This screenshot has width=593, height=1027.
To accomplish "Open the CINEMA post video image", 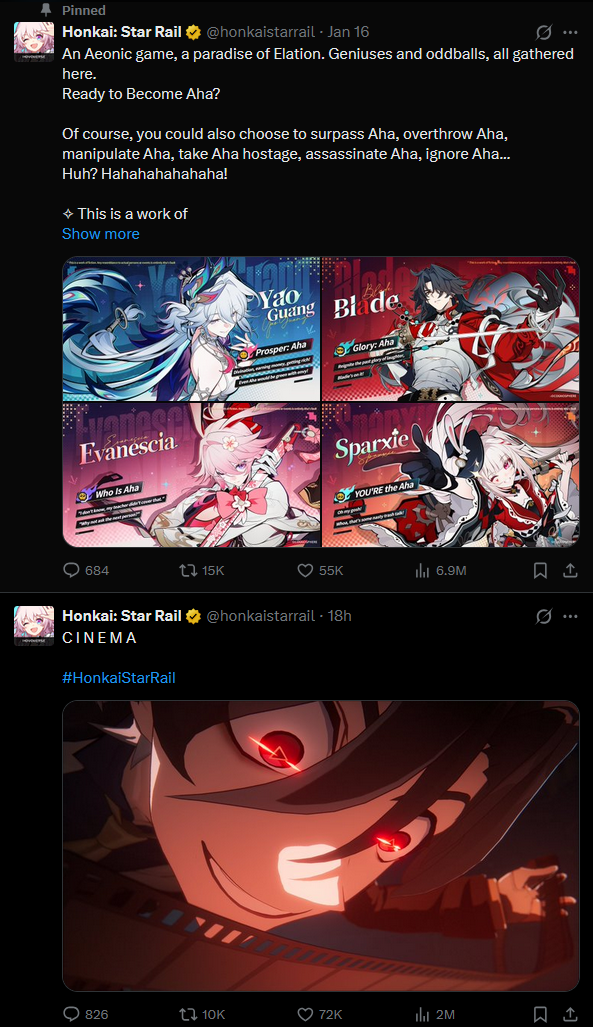I will coord(321,846).
